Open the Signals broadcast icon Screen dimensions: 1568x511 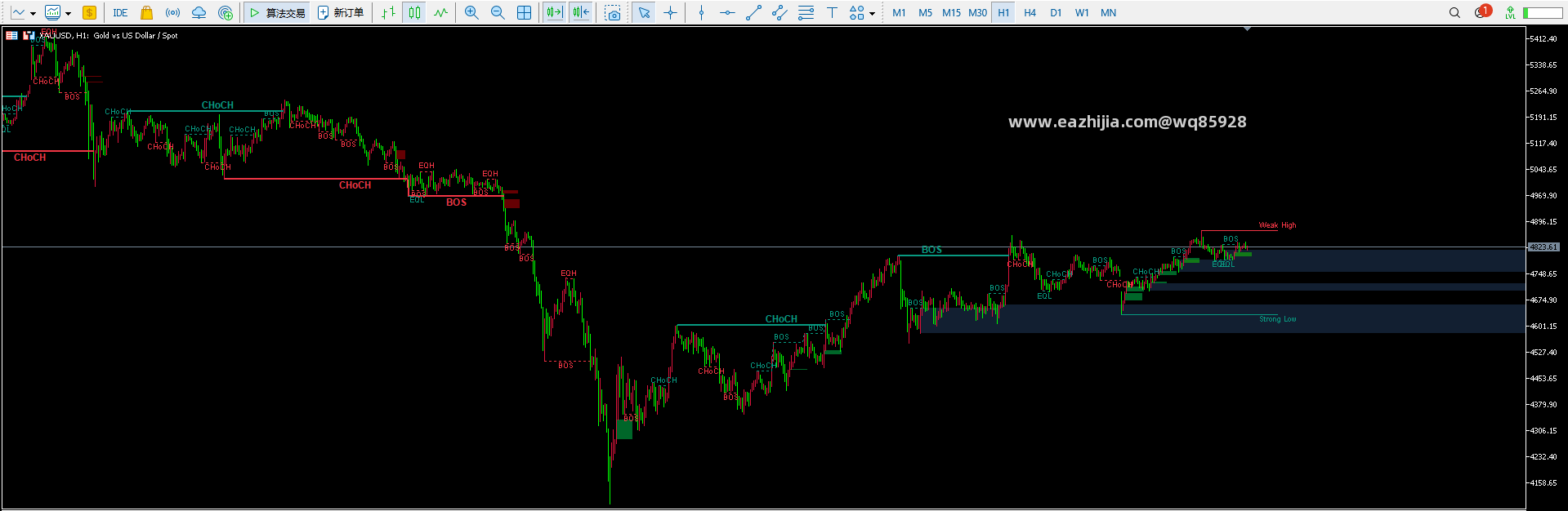click(x=172, y=12)
